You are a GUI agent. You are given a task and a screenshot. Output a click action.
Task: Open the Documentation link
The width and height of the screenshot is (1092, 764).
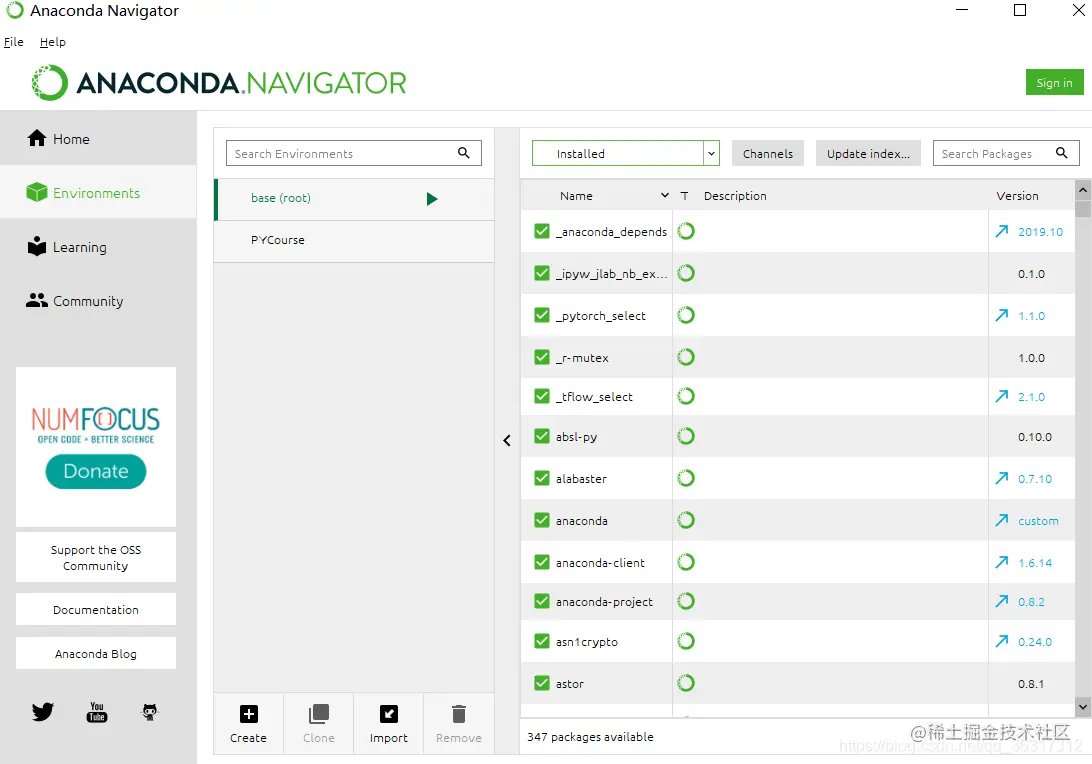coord(96,609)
